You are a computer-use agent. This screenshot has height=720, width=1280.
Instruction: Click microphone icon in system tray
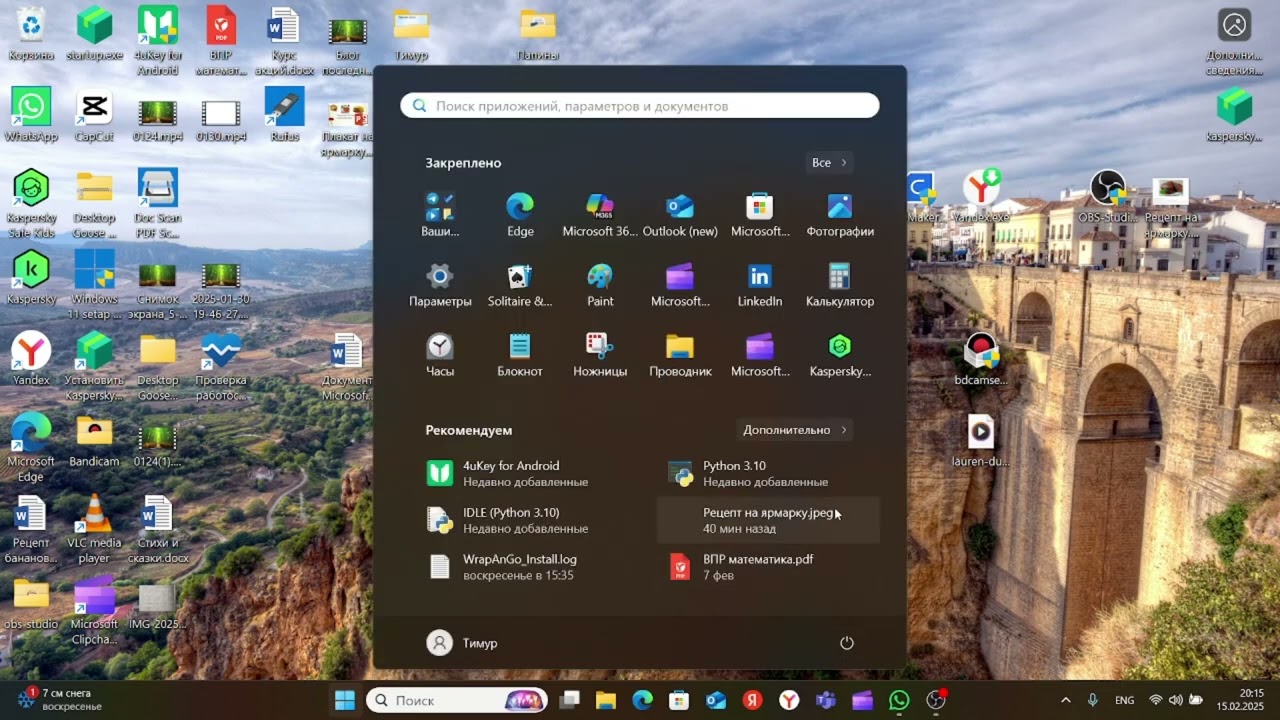(1093, 700)
